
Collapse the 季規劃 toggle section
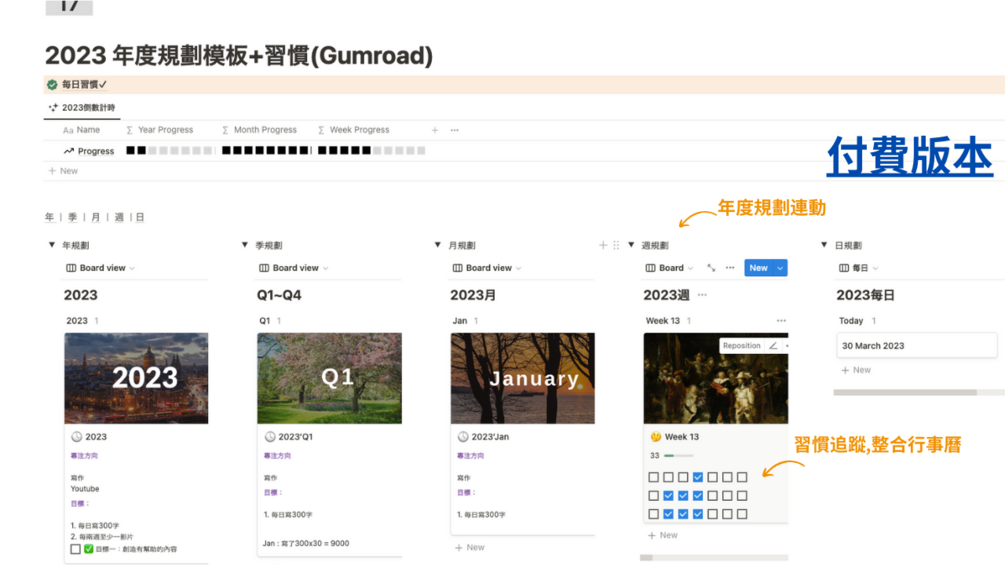(245, 245)
